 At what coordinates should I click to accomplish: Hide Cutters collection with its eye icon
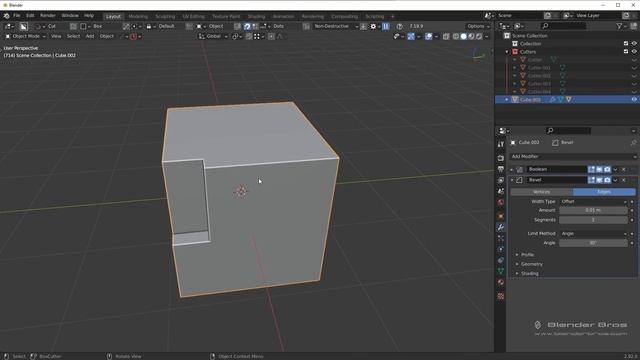(x=634, y=52)
